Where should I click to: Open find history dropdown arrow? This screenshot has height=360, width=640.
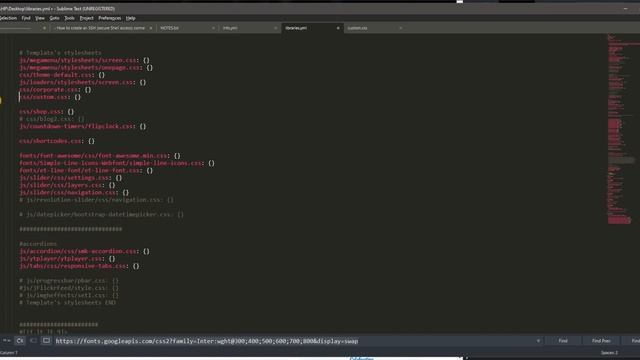[x=538, y=341]
